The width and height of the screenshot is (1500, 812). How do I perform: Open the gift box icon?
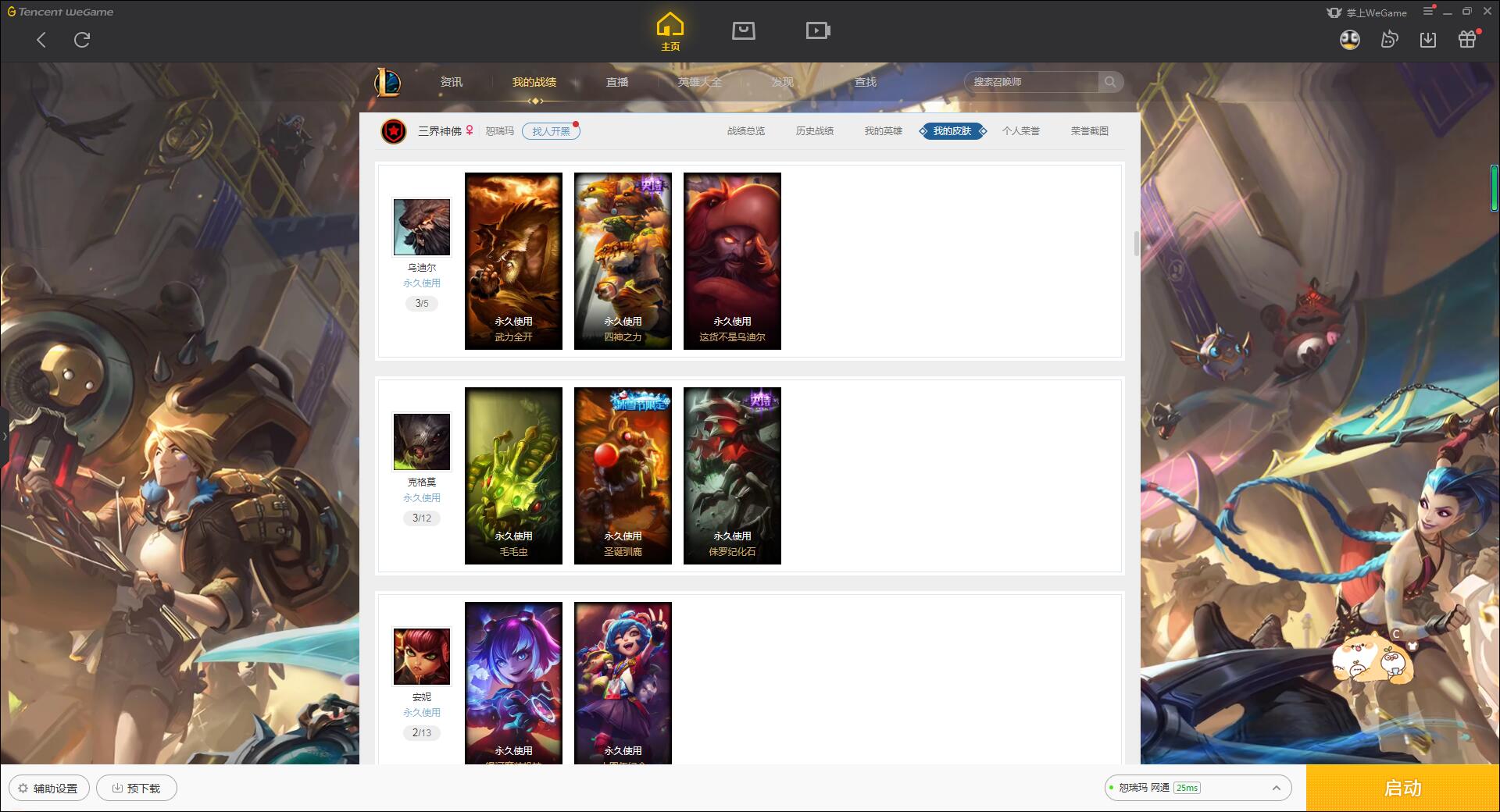[1467, 40]
